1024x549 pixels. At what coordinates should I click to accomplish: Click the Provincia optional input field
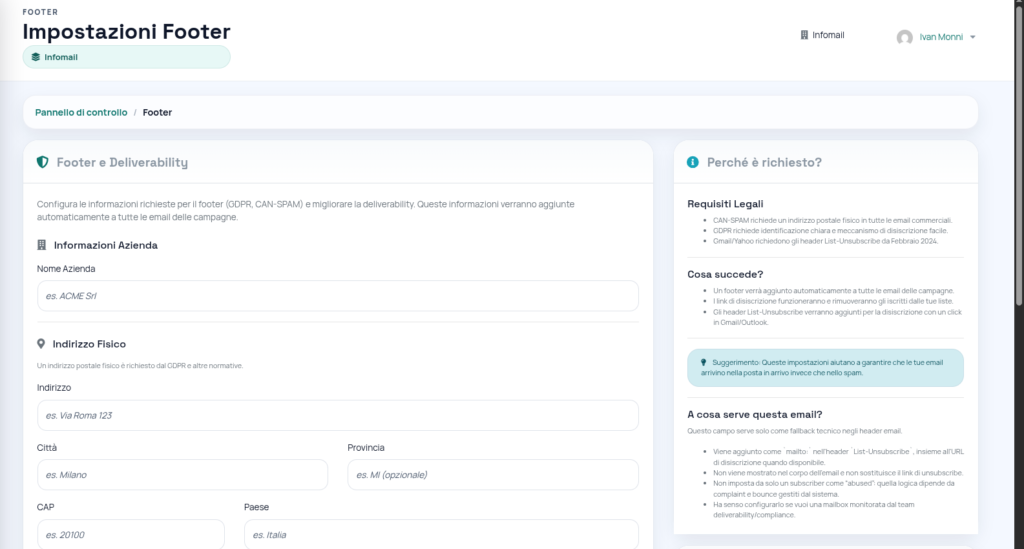[x=492, y=475]
